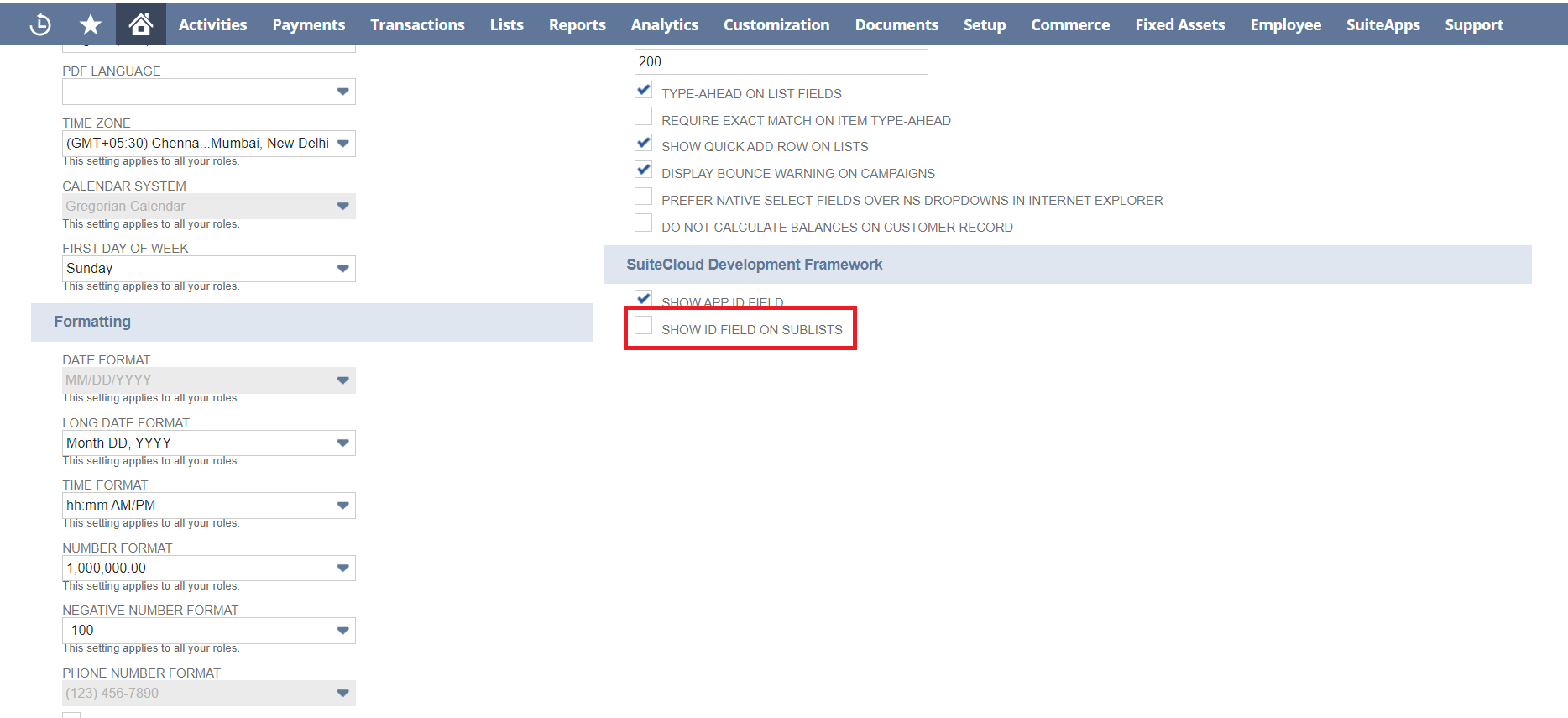1568x718 pixels.
Task: Check Do Not Calculate Balances on Customer Record
Action: pos(644,223)
